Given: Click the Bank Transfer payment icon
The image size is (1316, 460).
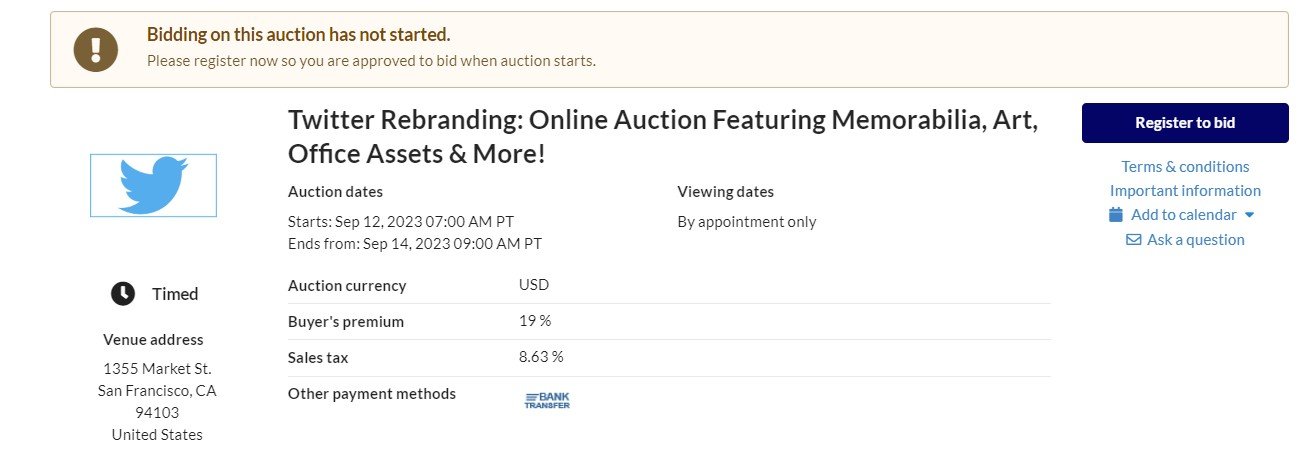Looking at the screenshot, I should [547, 400].
